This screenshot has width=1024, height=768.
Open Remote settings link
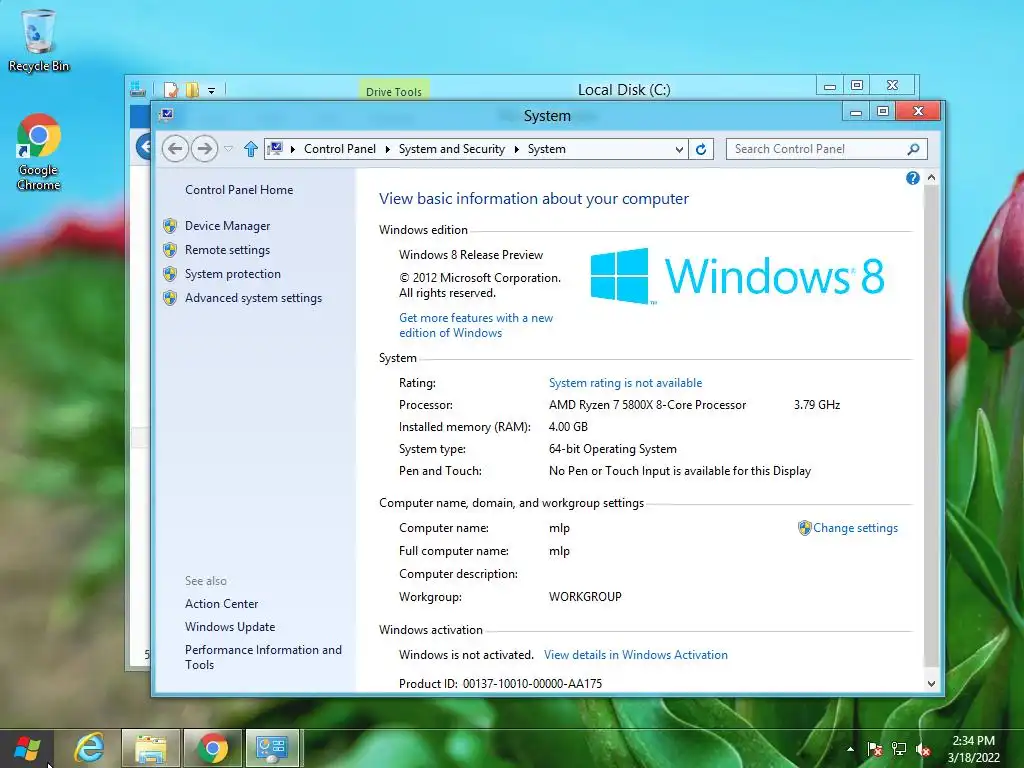click(227, 250)
